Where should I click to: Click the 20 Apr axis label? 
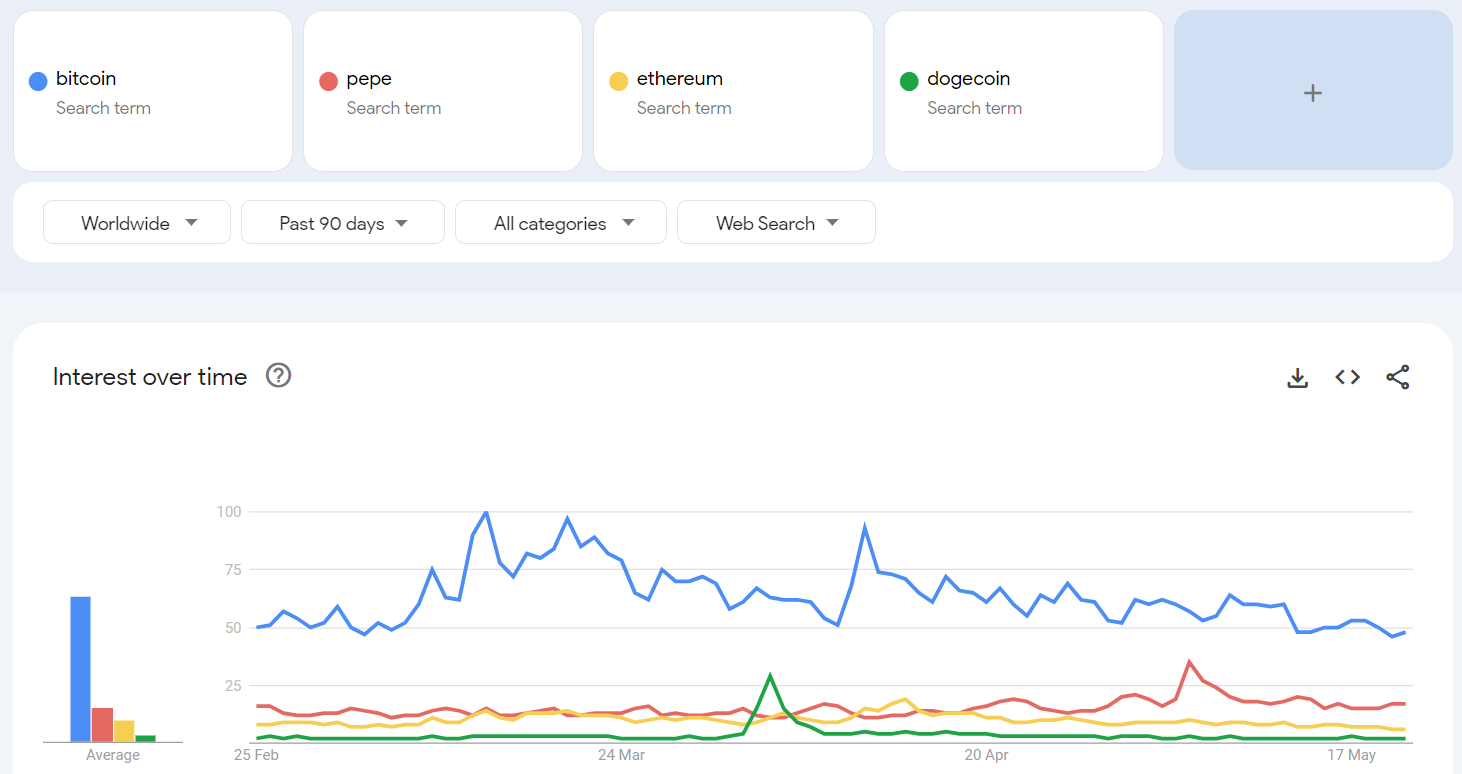(x=986, y=755)
